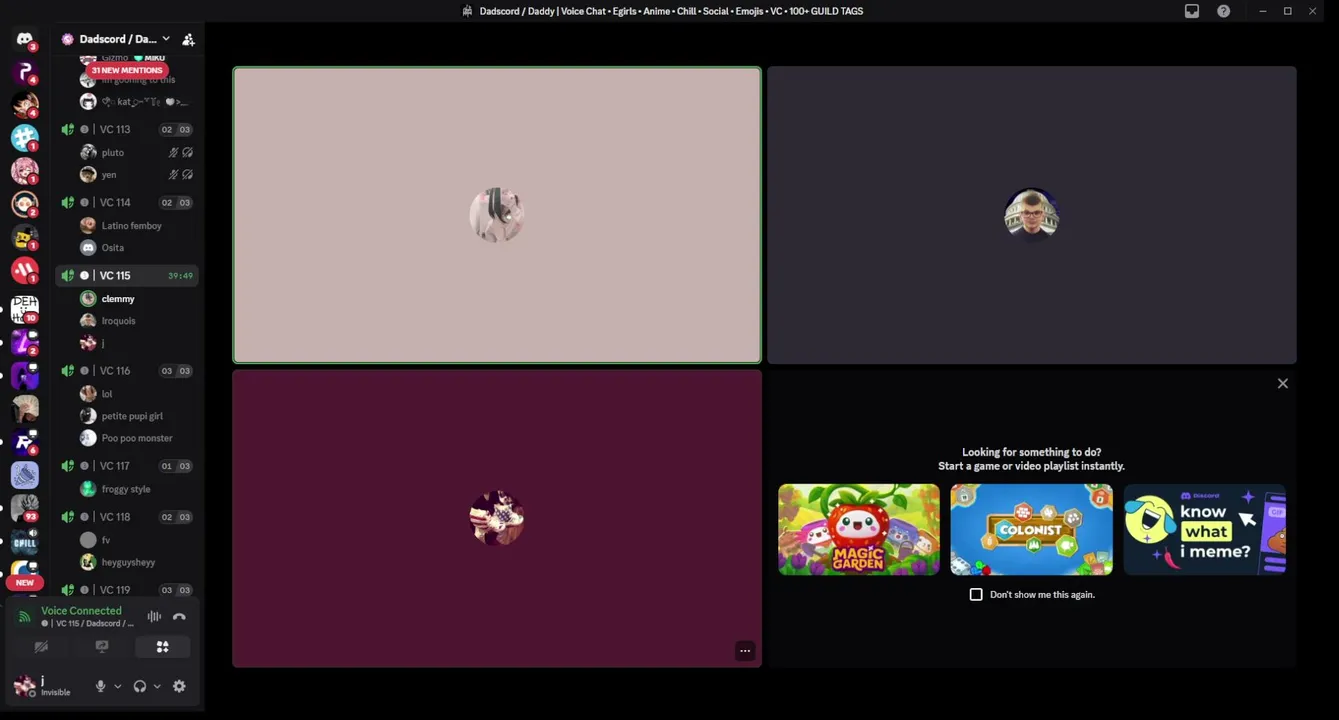Close the activities suggestion panel
The height and width of the screenshot is (720, 1339).
point(1283,383)
